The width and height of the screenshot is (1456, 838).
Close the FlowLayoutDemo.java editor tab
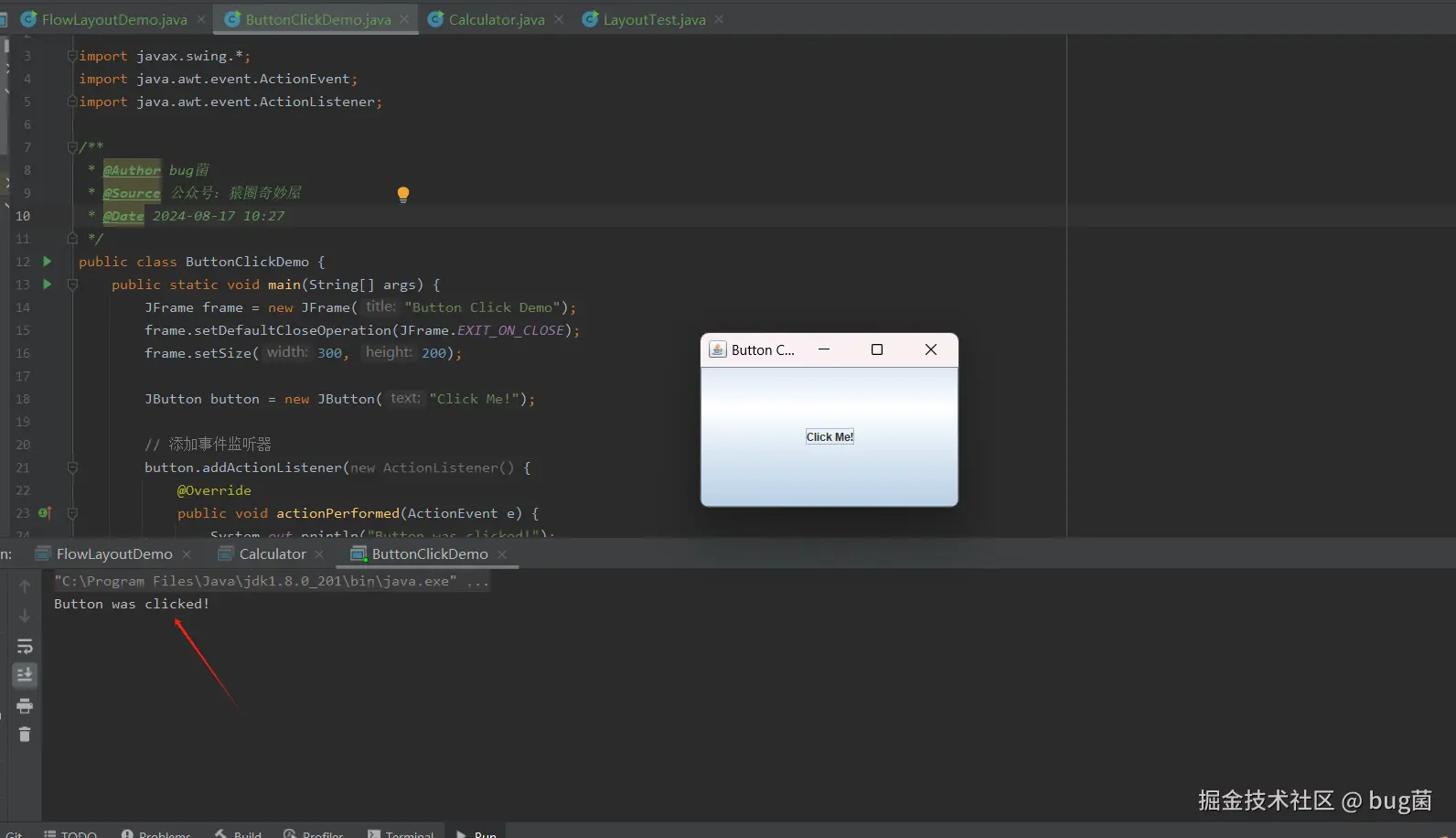pyautogui.click(x=201, y=19)
